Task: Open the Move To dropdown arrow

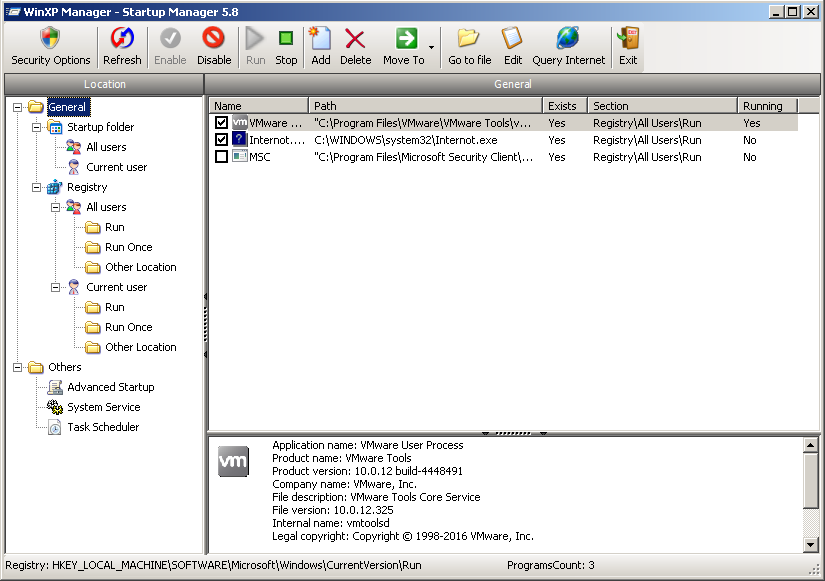Action: point(432,47)
